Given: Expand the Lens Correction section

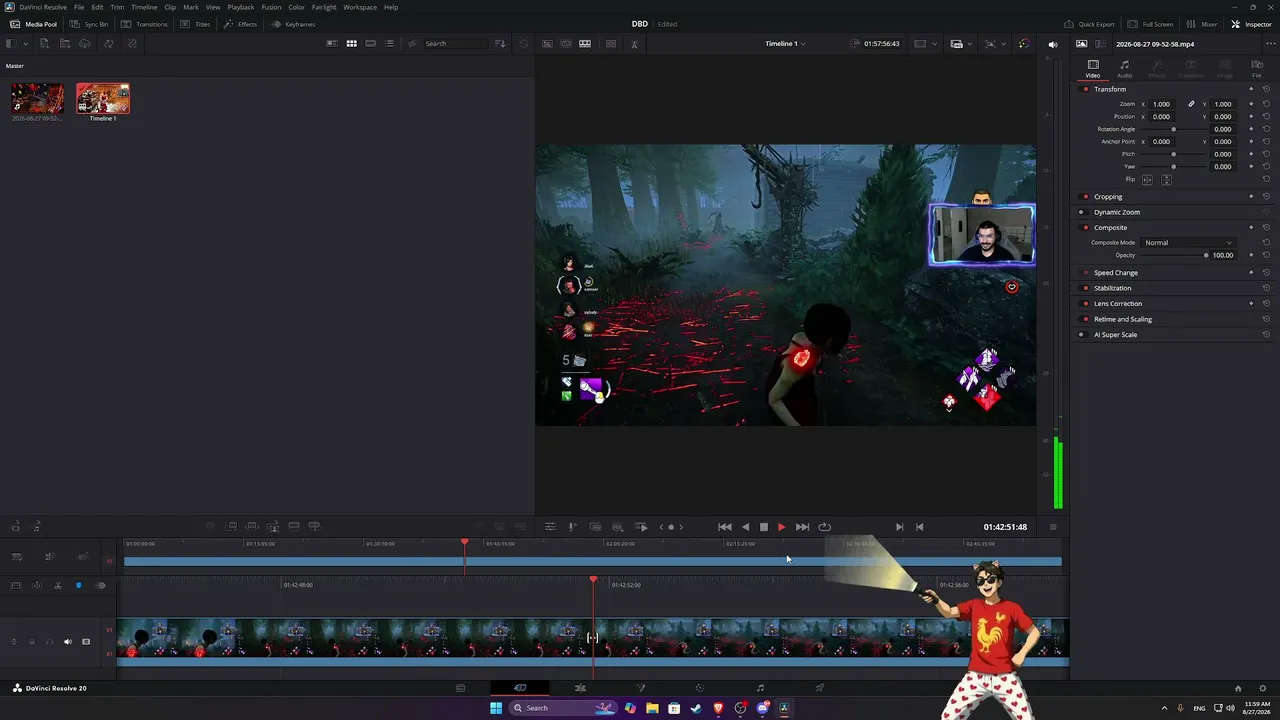Looking at the screenshot, I should tap(1118, 304).
